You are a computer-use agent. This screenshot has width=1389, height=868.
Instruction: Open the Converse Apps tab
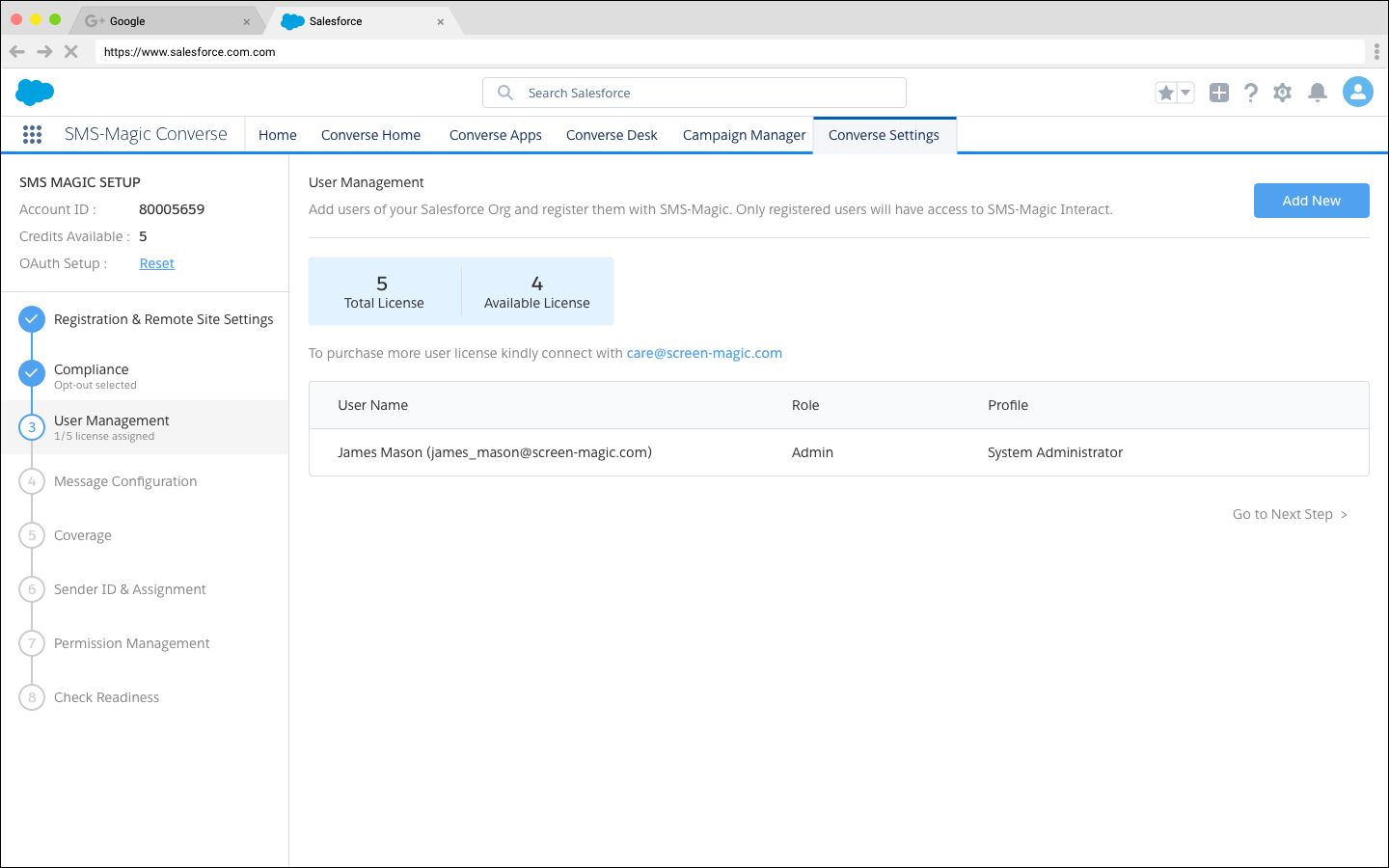coord(495,135)
